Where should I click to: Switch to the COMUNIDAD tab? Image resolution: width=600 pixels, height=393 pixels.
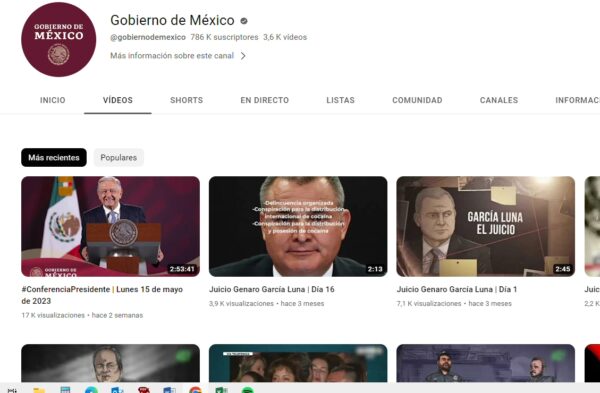(x=417, y=100)
